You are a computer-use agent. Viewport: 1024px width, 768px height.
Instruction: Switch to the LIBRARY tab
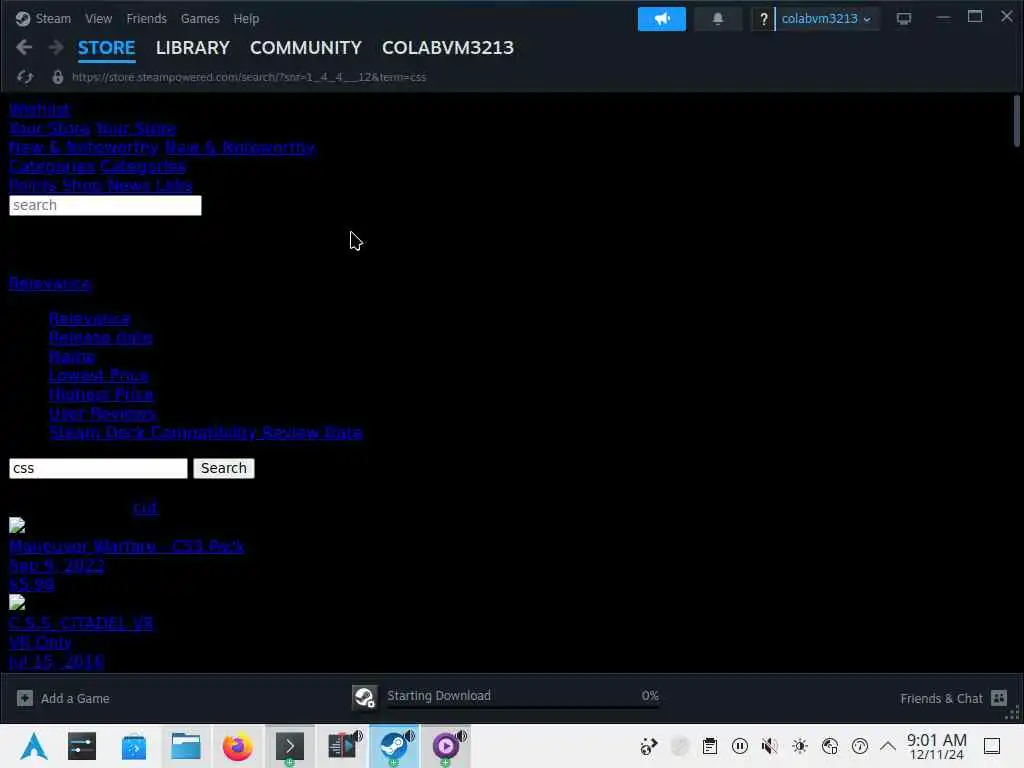[193, 48]
